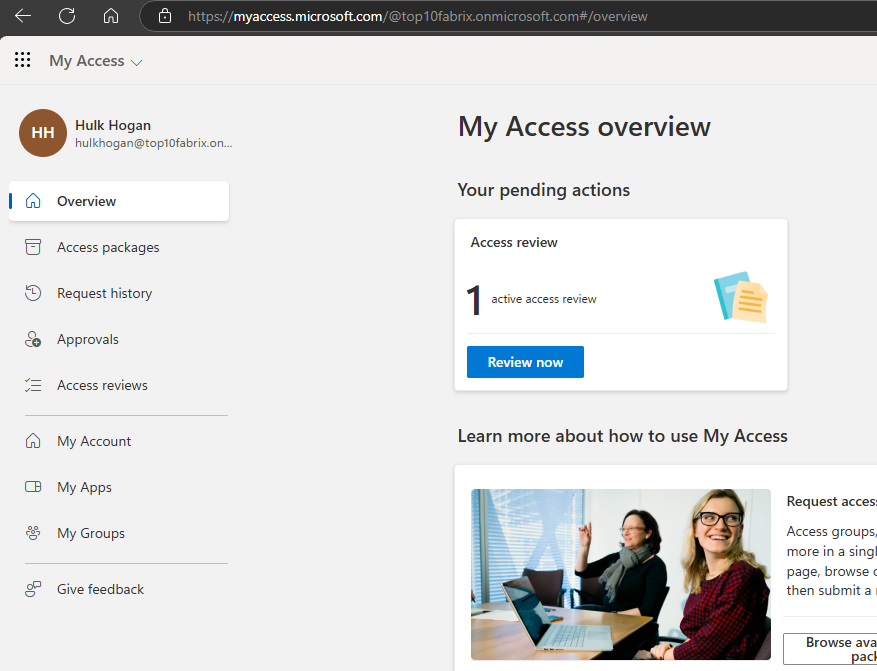This screenshot has width=877, height=671.
Task: Click the Access reviews checklist icon
Action: (33, 385)
